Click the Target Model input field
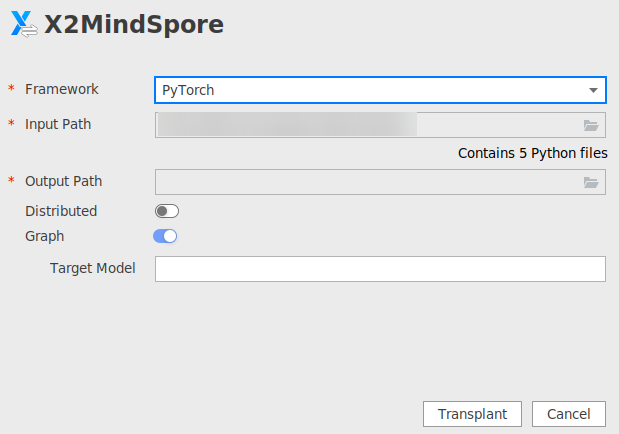 pyautogui.click(x=380, y=269)
